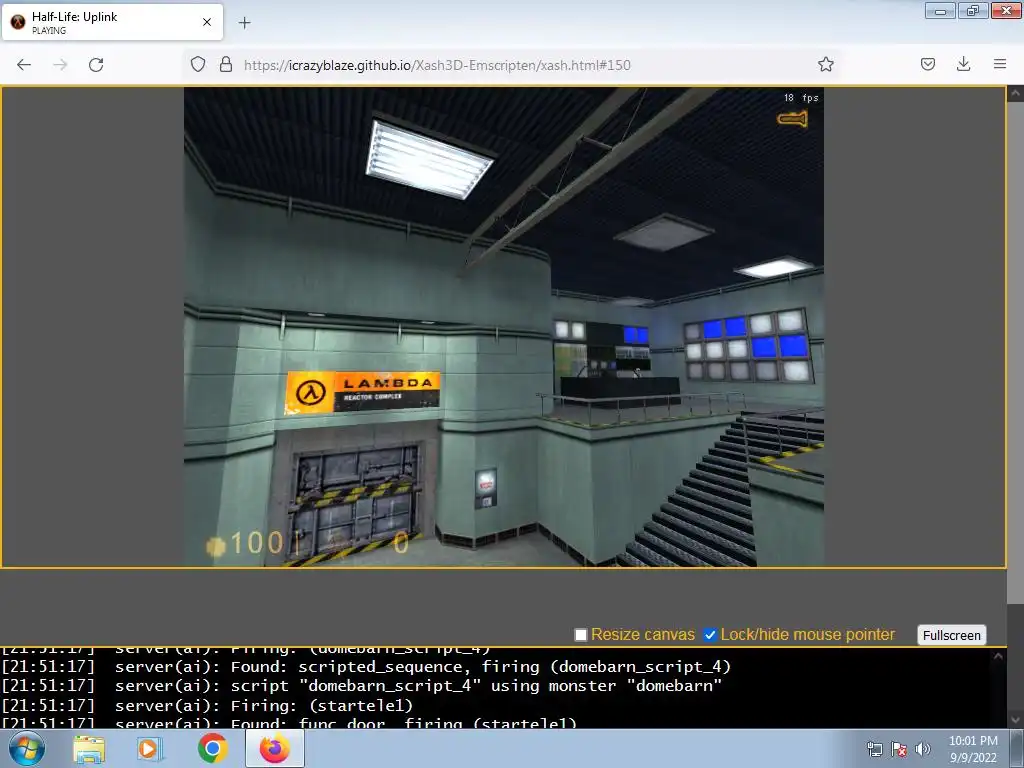Image resolution: width=1024 pixels, height=768 pixels.
Task: Click the console log scroll-up arrow
Action: [x=998, y=656]
